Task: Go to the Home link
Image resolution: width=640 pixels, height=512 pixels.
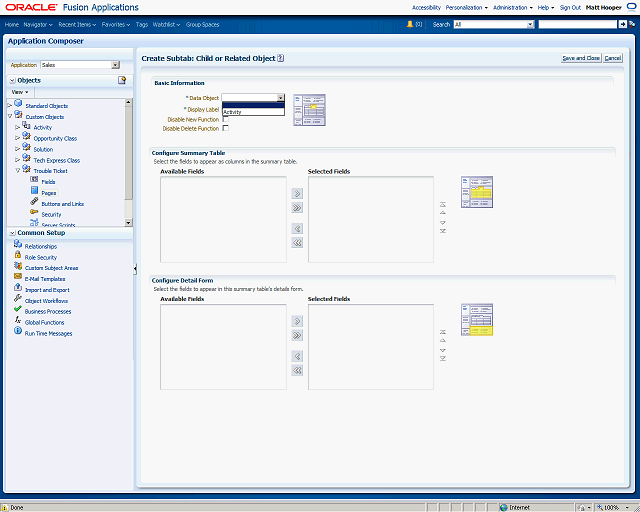Action: tap(12, 24)
